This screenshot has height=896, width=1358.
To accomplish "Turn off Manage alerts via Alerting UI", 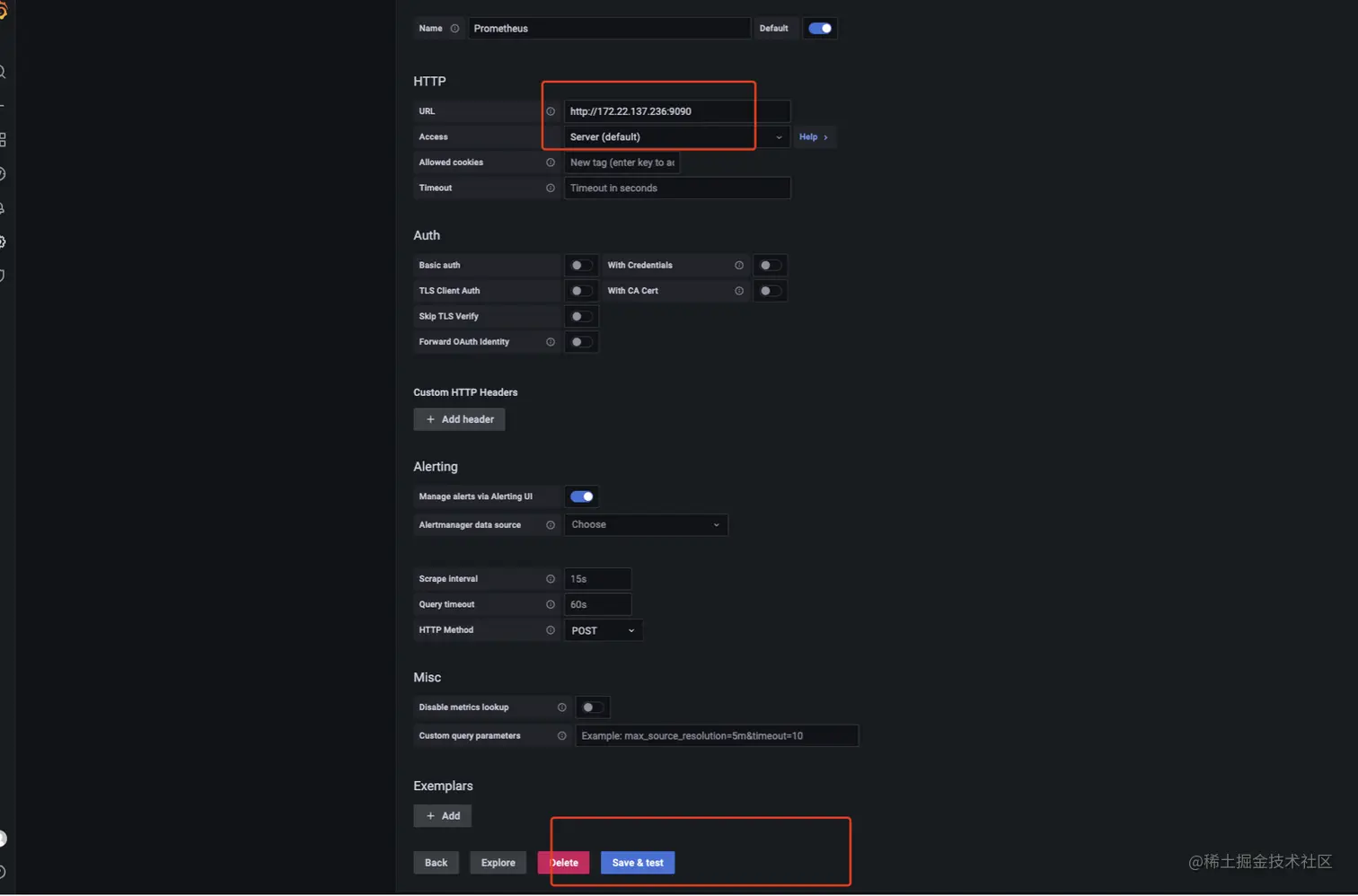I will point(582,496).
